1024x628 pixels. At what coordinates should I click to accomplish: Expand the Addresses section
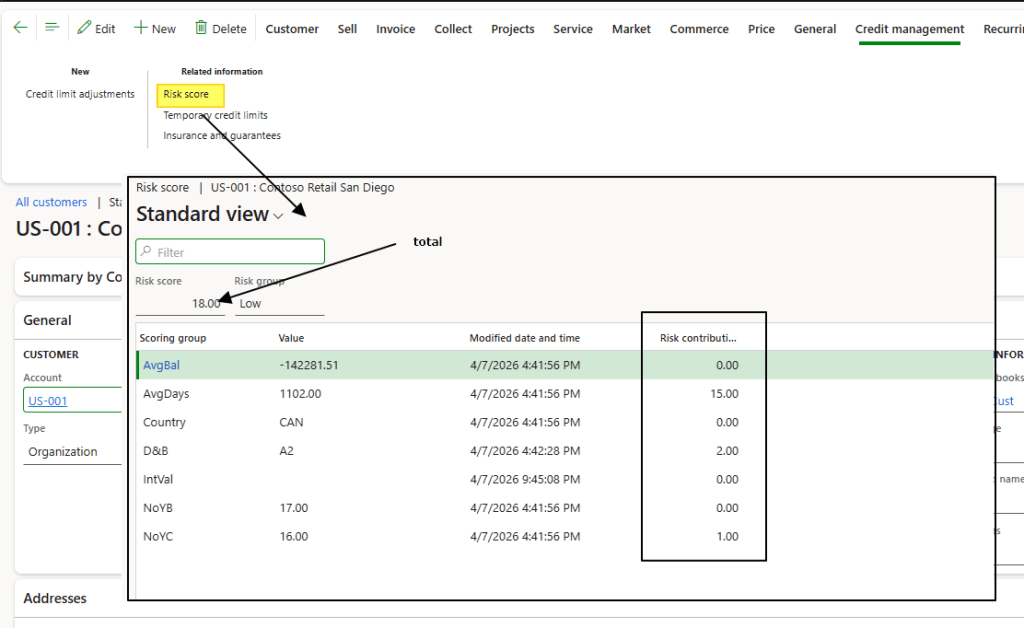coord(55,598)
